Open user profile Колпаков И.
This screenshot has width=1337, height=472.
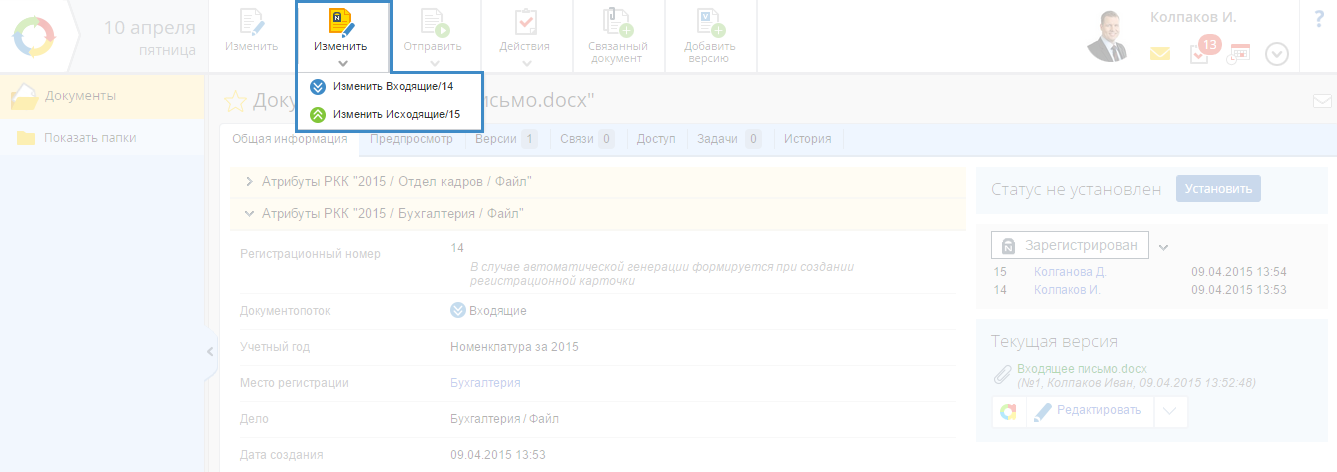[x=1193, y=17]
